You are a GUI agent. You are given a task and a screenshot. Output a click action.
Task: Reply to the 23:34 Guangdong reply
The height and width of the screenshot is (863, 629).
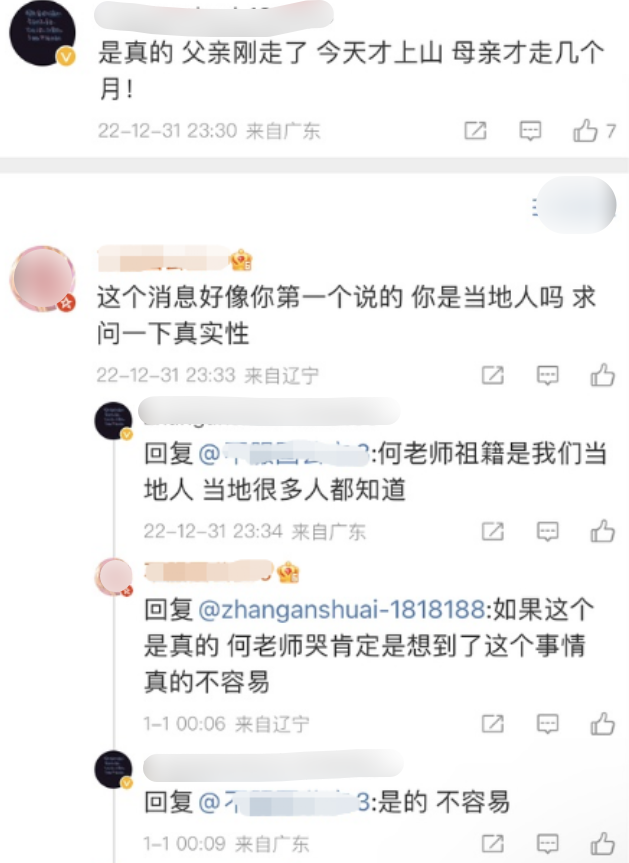pyautogui.click(x=548, y=531)
